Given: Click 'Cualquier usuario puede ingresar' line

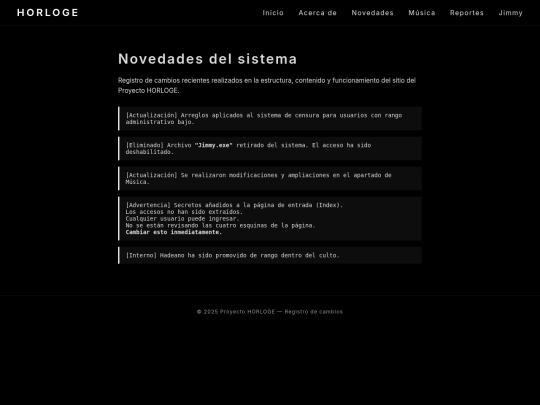Looking at the screenshot, I should click(182, 219).
